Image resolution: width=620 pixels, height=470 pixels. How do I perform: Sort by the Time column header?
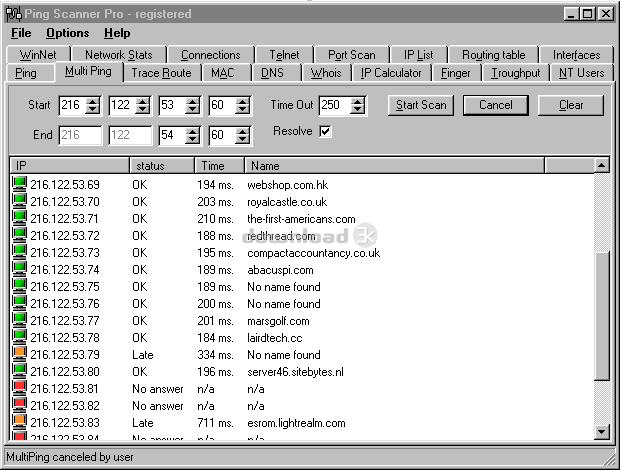click(219, 166)
